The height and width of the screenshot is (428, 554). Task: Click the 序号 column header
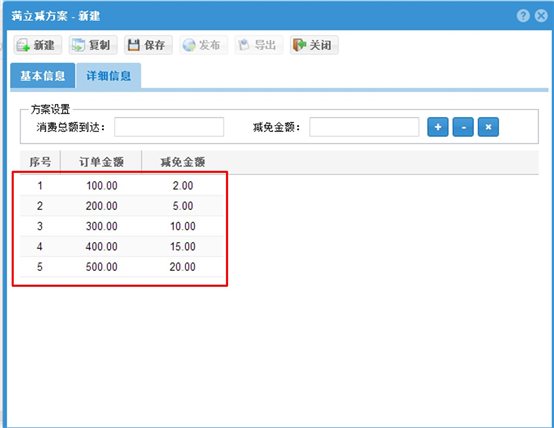pyautogui.click(x=40, y=162)
